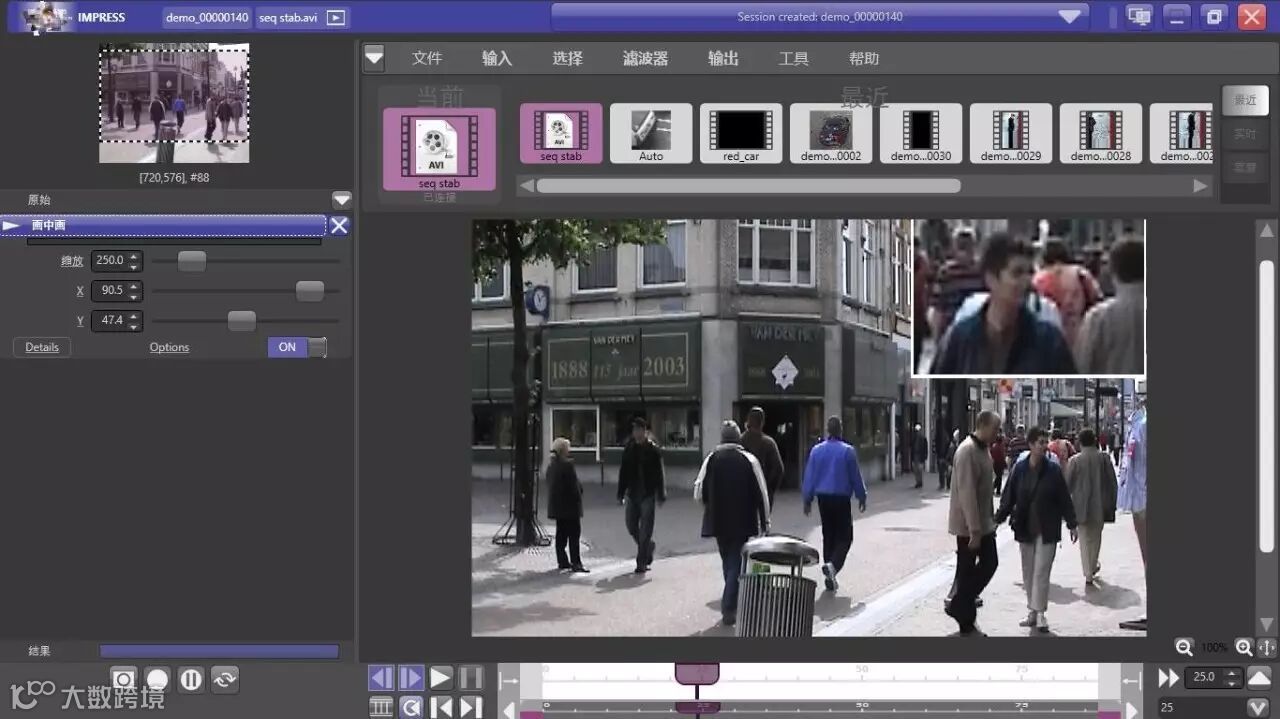The width and height of the screenshot is (1280, 719).
Task: Select the current seq stab AVI source
Action: tap(439, 149)
